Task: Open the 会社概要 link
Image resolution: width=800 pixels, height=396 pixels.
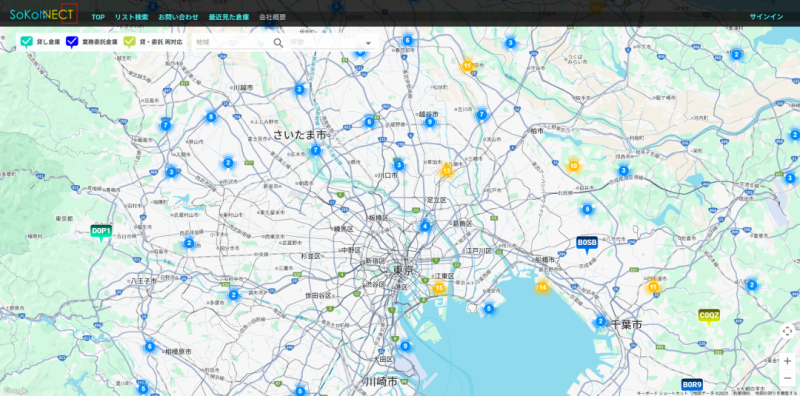Action: point(272,17)
